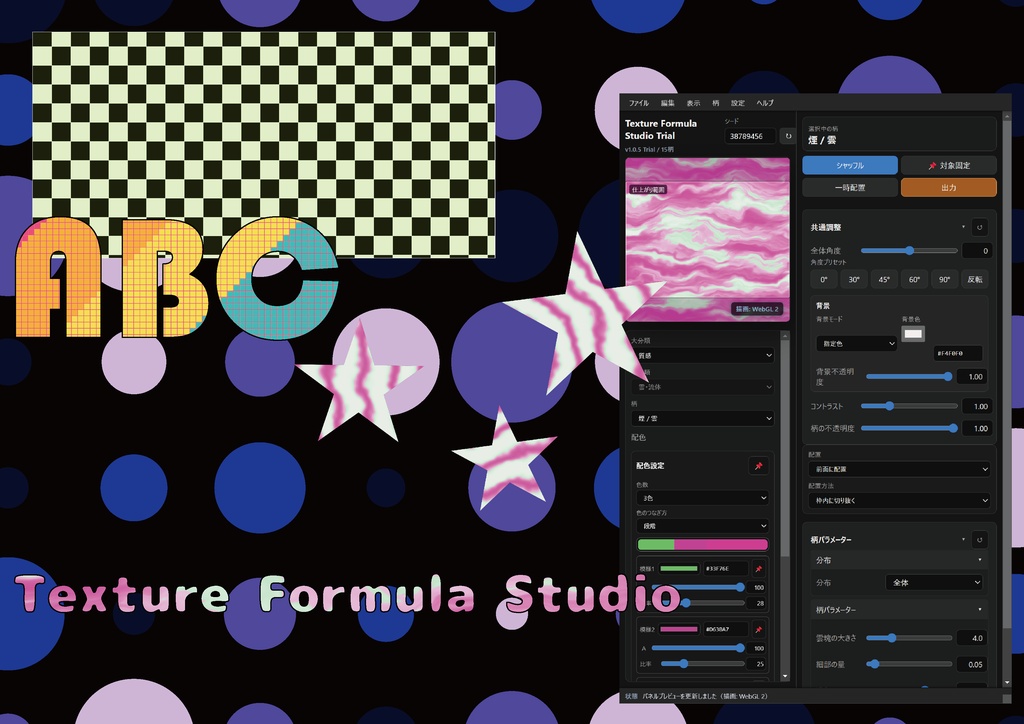Open the 分布 dropdown showing 全体

934,582
